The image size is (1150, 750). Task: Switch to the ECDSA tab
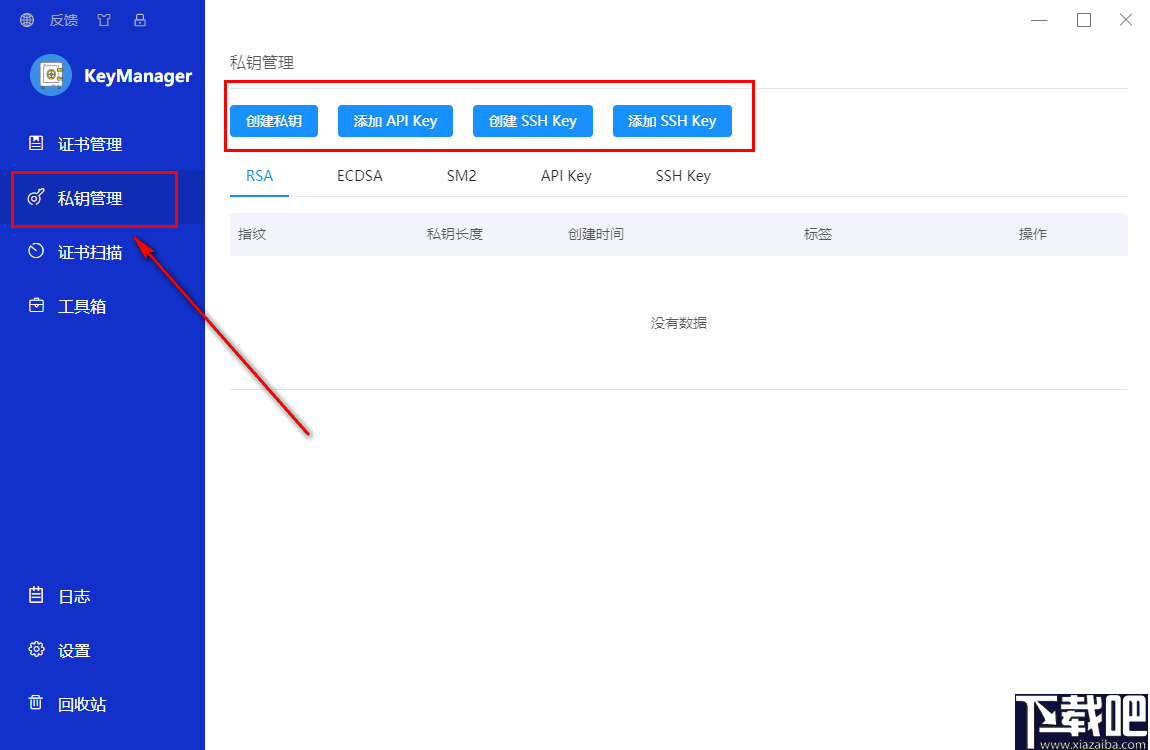[360, 175]
